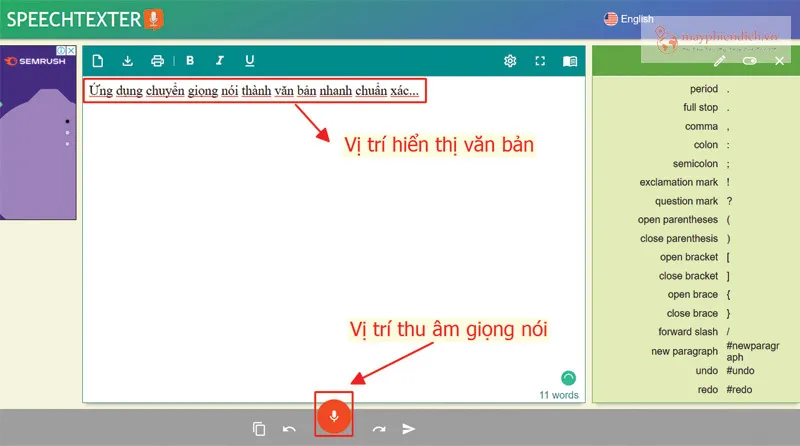The image size is (800, 446).
Task: Create a new document with page icon
Action: pyautogui.click(x=97, y=61)
